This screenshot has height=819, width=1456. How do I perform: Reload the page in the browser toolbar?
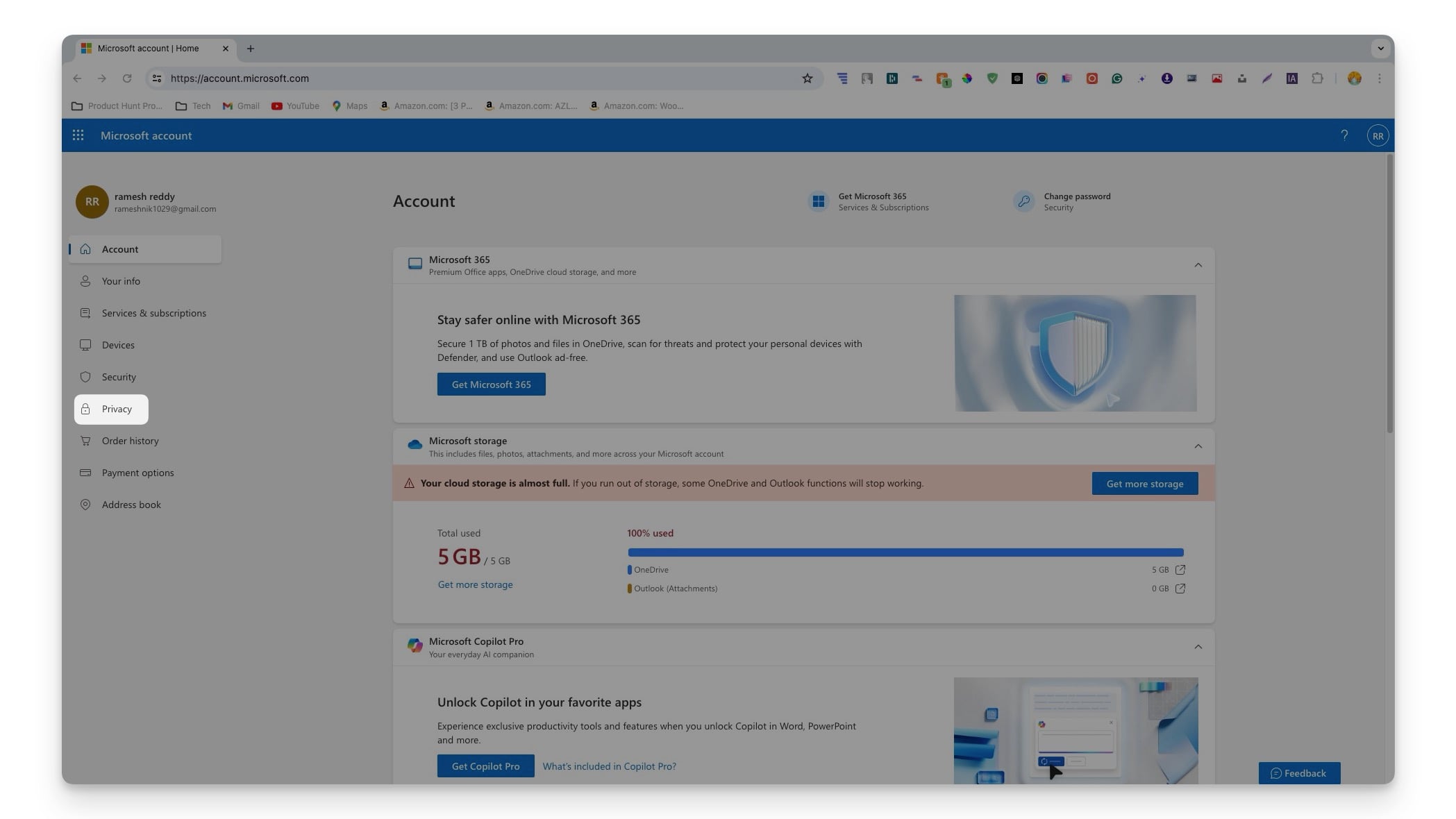coord(127,78)
